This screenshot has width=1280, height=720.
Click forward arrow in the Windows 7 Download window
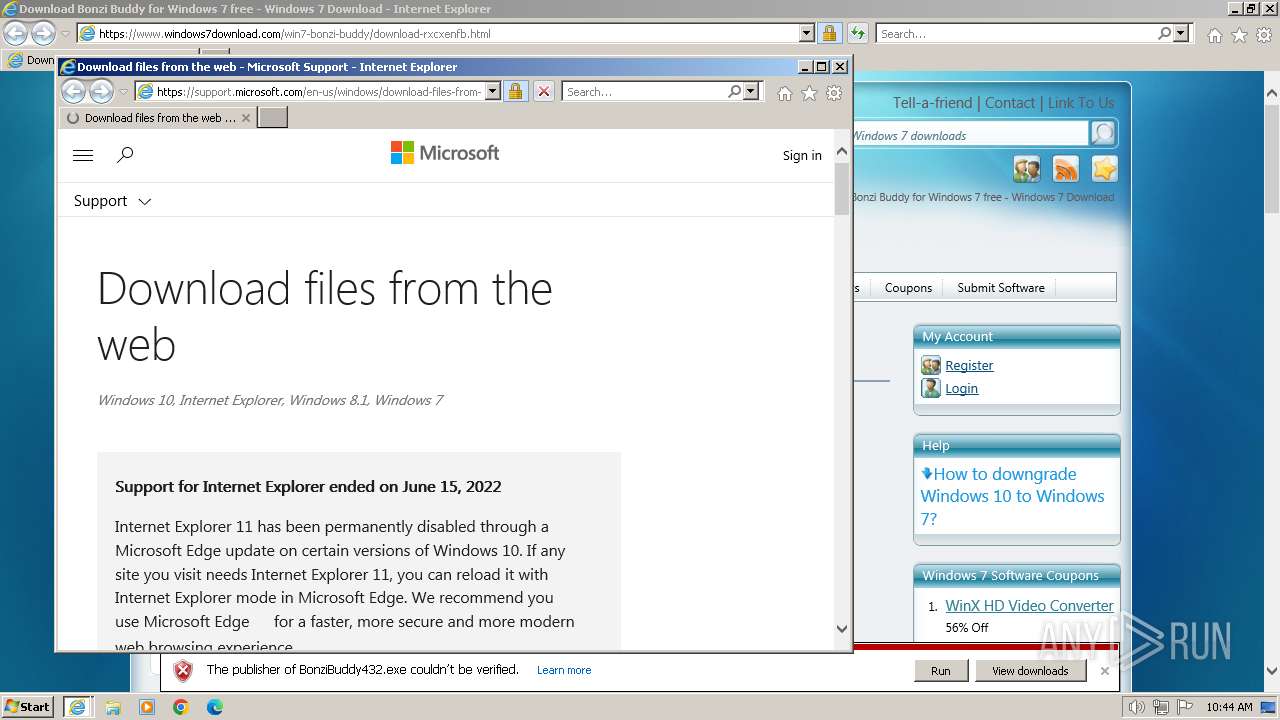(x=43, y=33)
